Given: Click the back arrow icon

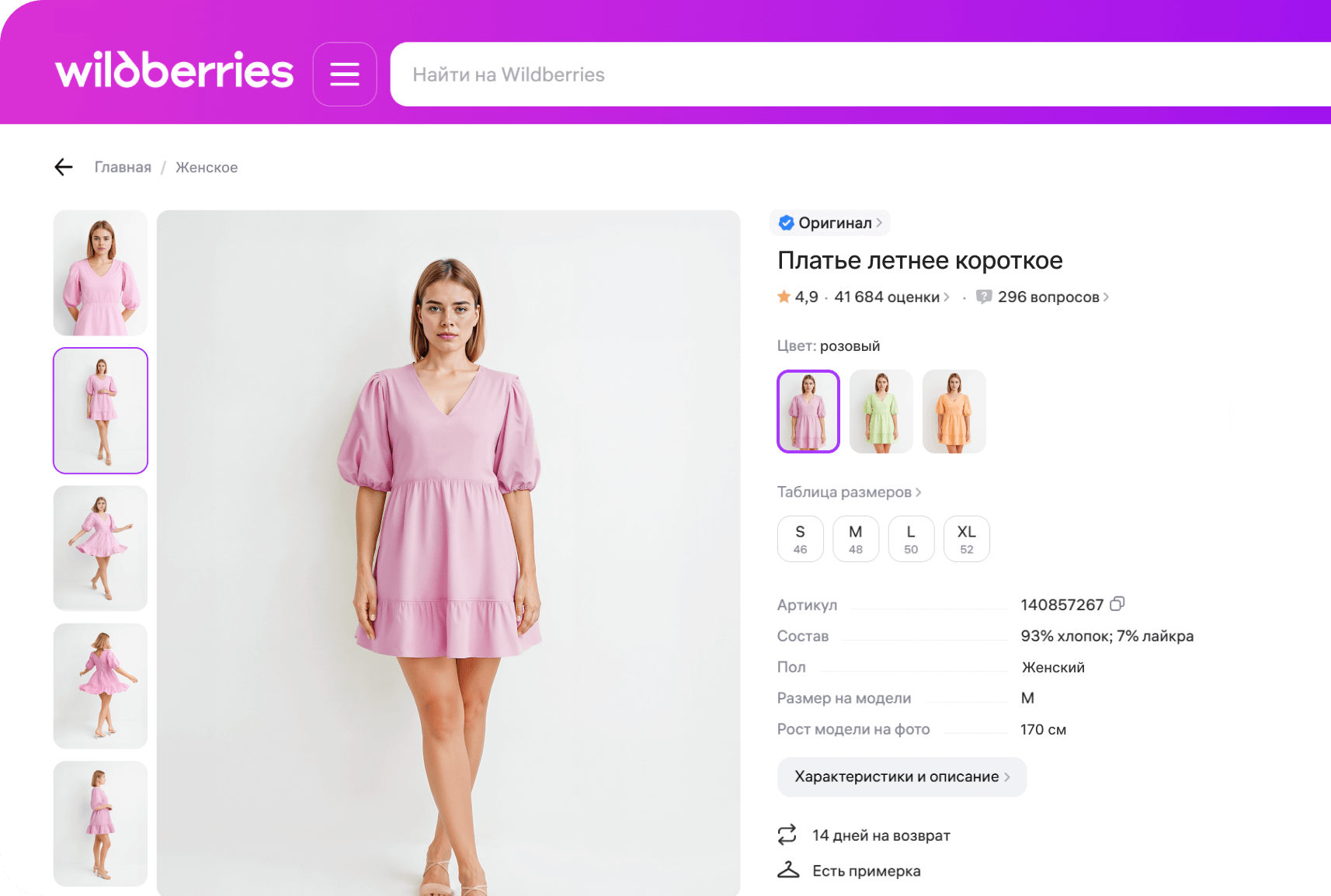Looking at the screenshot, I should 64,167.
